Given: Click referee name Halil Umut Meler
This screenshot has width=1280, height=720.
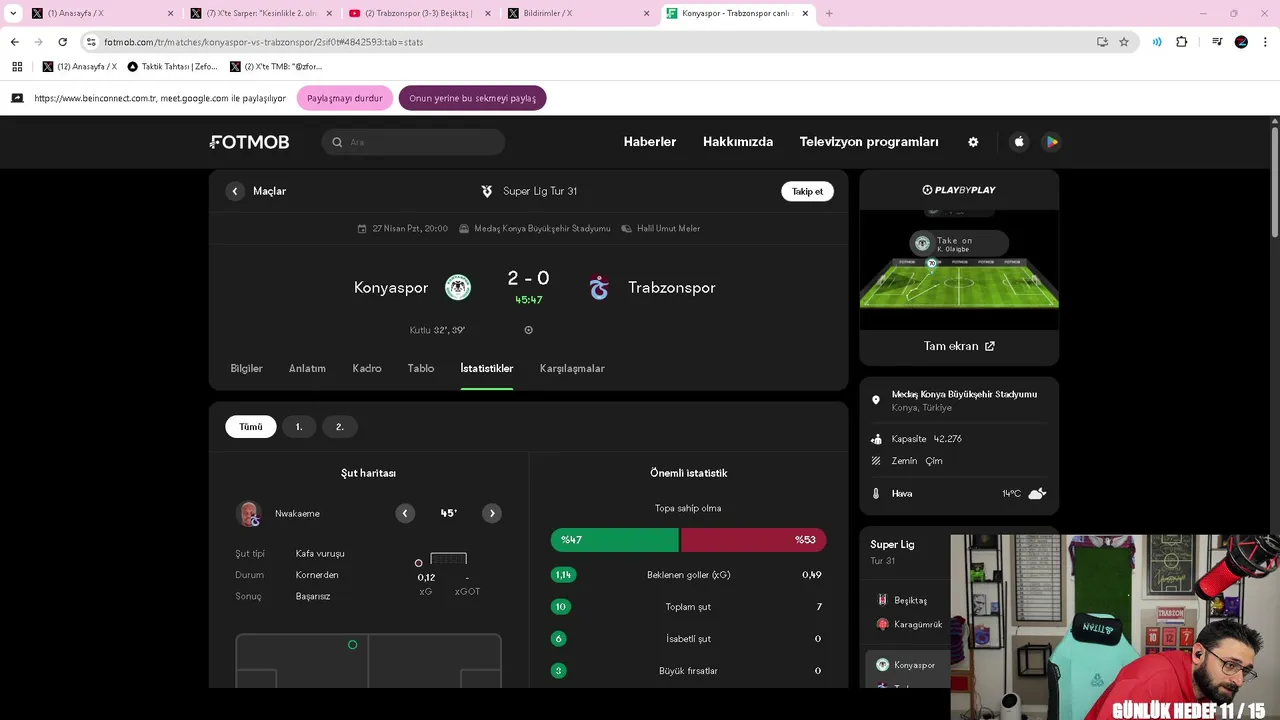Looking at the screenshot, I should 668,228.
